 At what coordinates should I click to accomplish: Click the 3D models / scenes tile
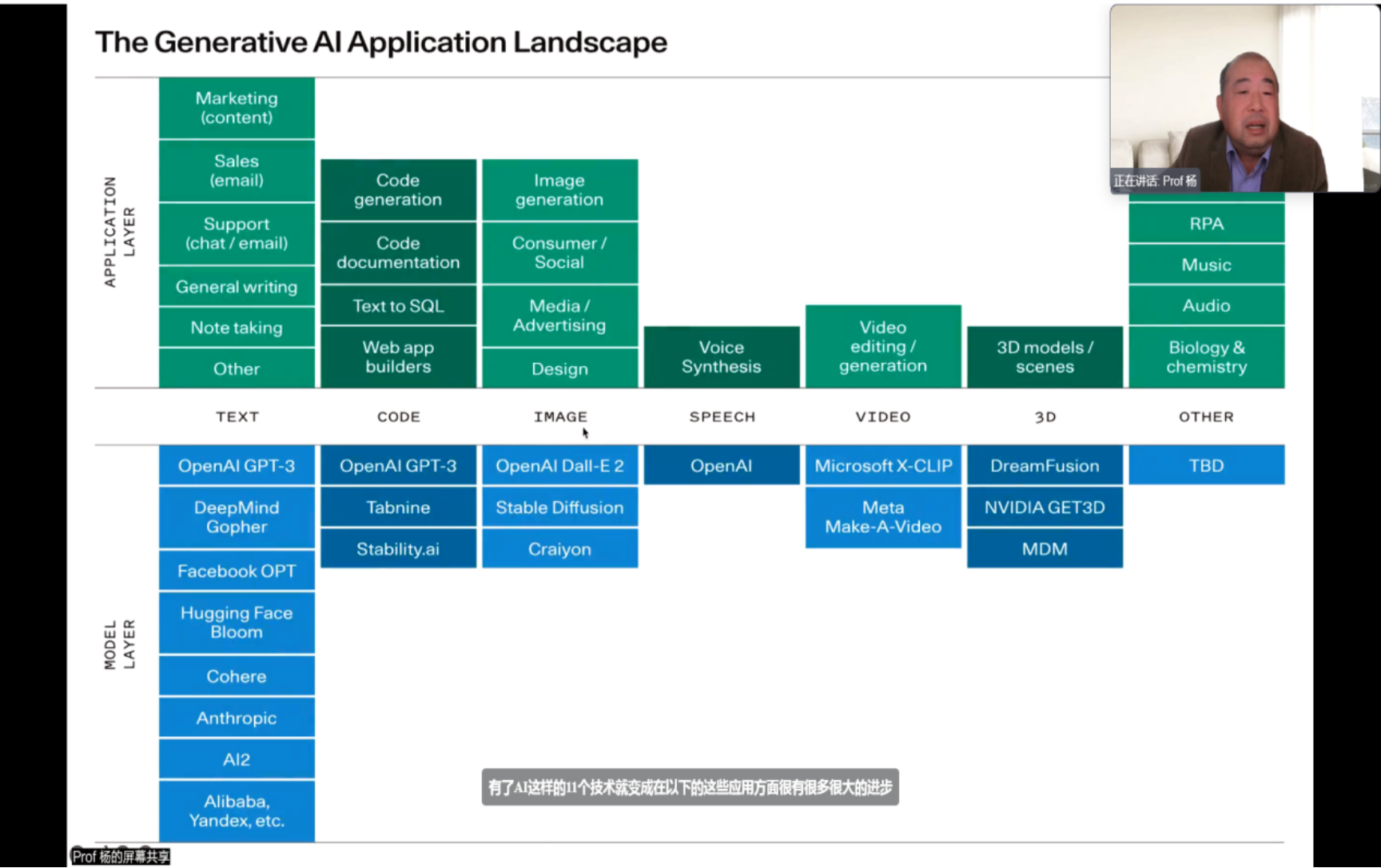pyautogui.click(x=1045, y=357)
